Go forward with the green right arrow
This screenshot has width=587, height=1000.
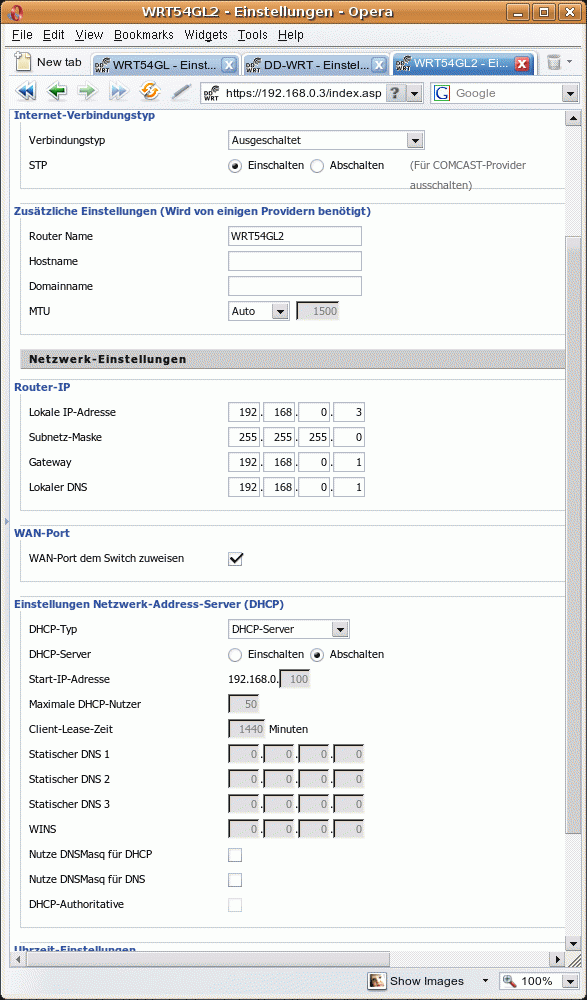click(87, 92)
